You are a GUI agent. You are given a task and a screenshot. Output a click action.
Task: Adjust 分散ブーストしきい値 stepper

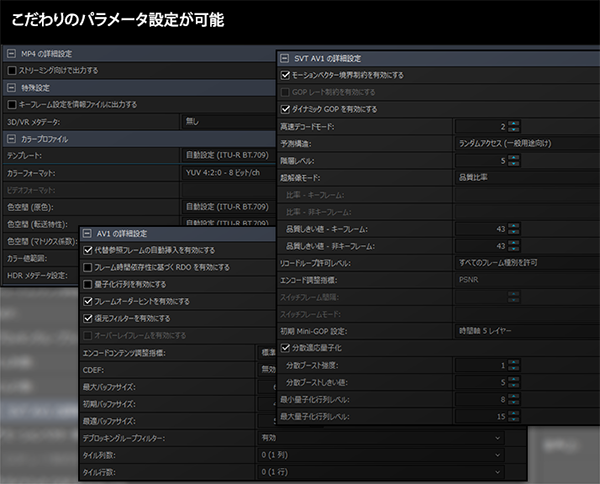click(x=514, y=382)
